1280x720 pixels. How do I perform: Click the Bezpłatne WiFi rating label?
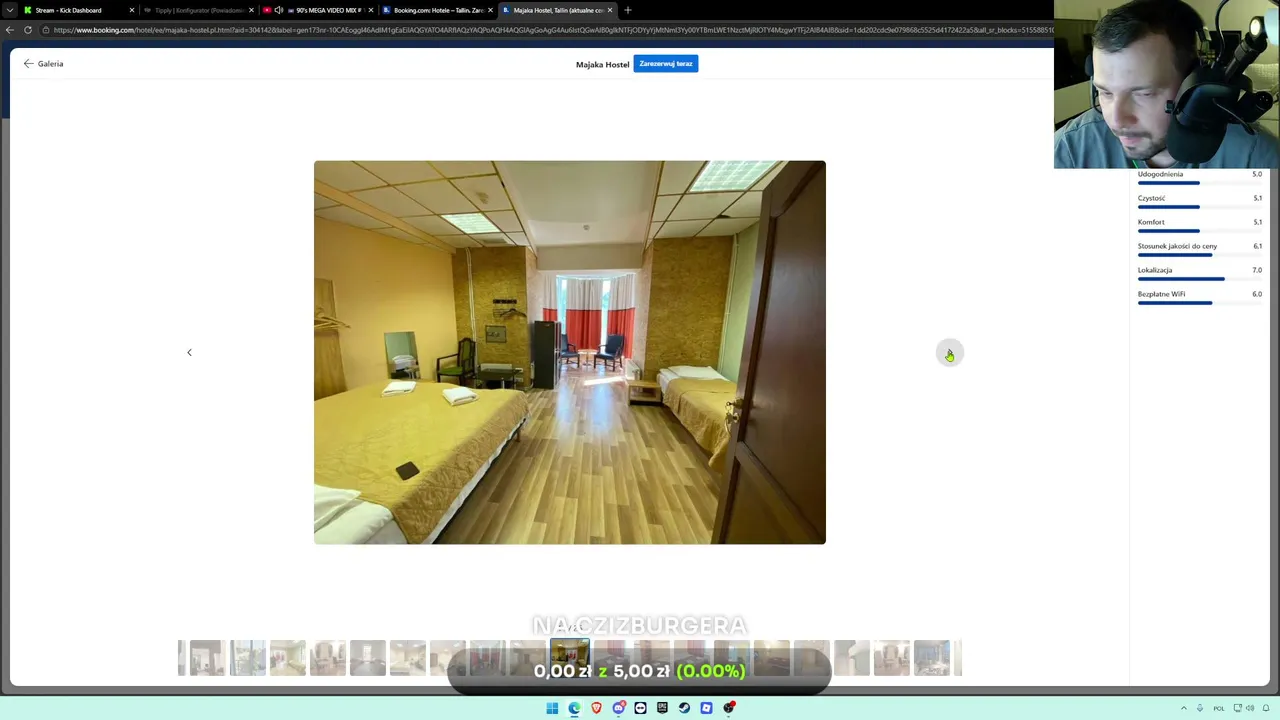pyautogui.click(x=1161, y=294)
